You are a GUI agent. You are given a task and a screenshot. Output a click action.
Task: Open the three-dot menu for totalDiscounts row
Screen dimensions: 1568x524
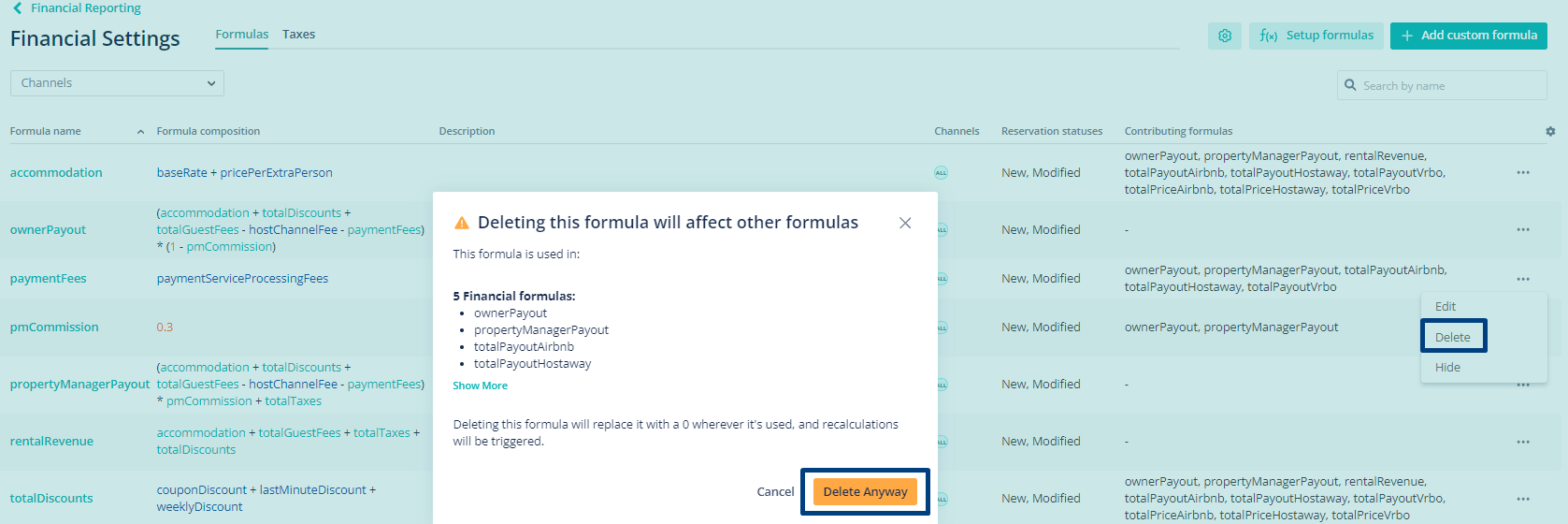1523,499
